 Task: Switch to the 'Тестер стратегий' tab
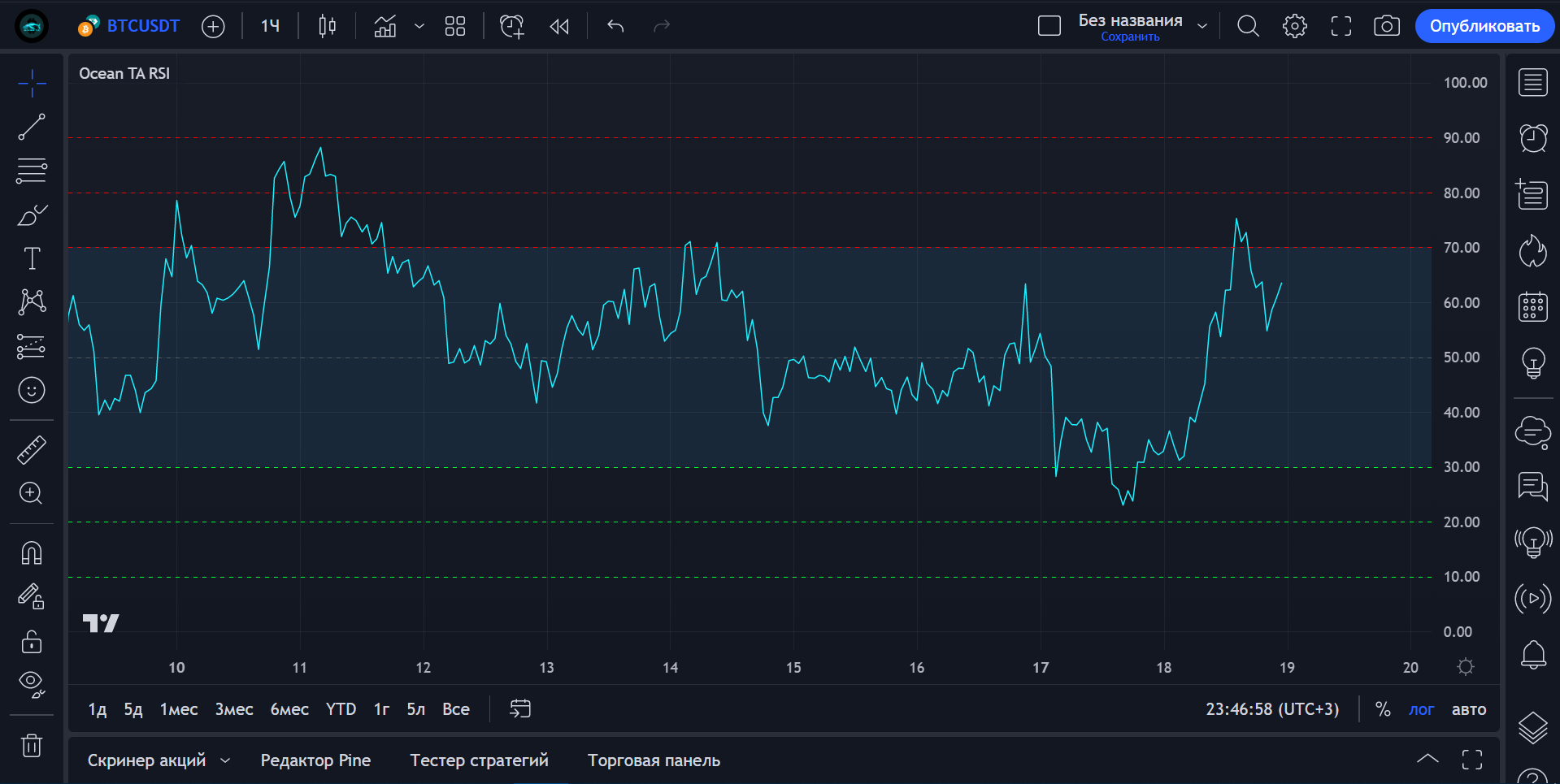(x=479, y=760)
